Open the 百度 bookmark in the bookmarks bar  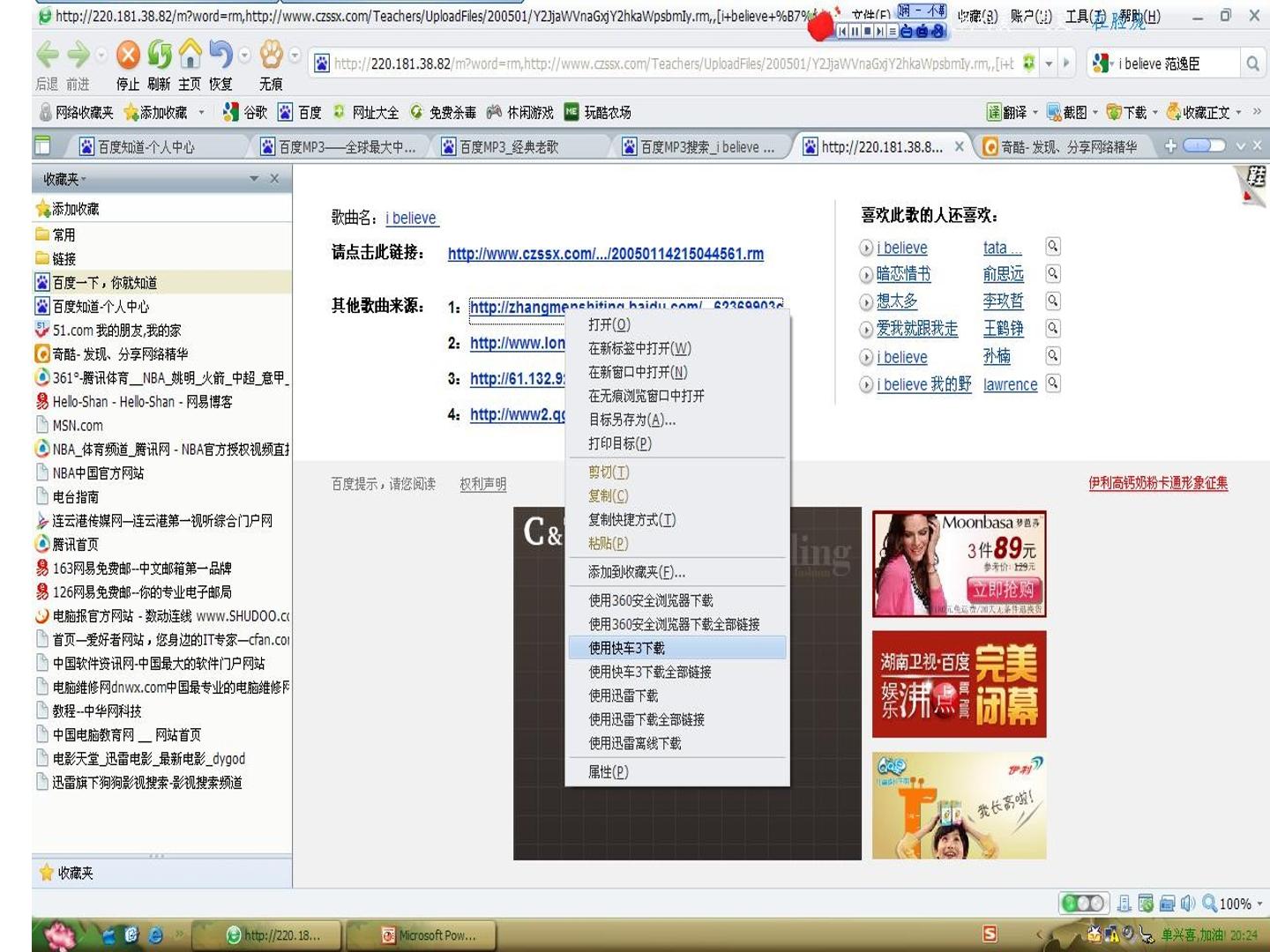click(x=300, y=112)
